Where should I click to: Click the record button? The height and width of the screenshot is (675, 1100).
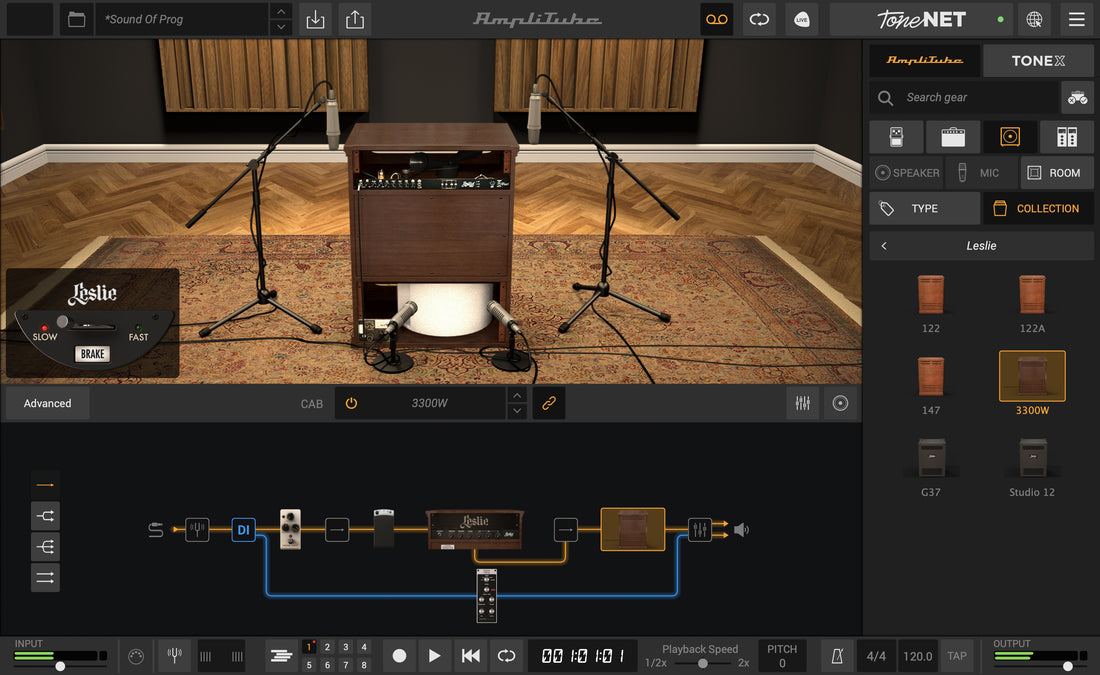[399, 656]
